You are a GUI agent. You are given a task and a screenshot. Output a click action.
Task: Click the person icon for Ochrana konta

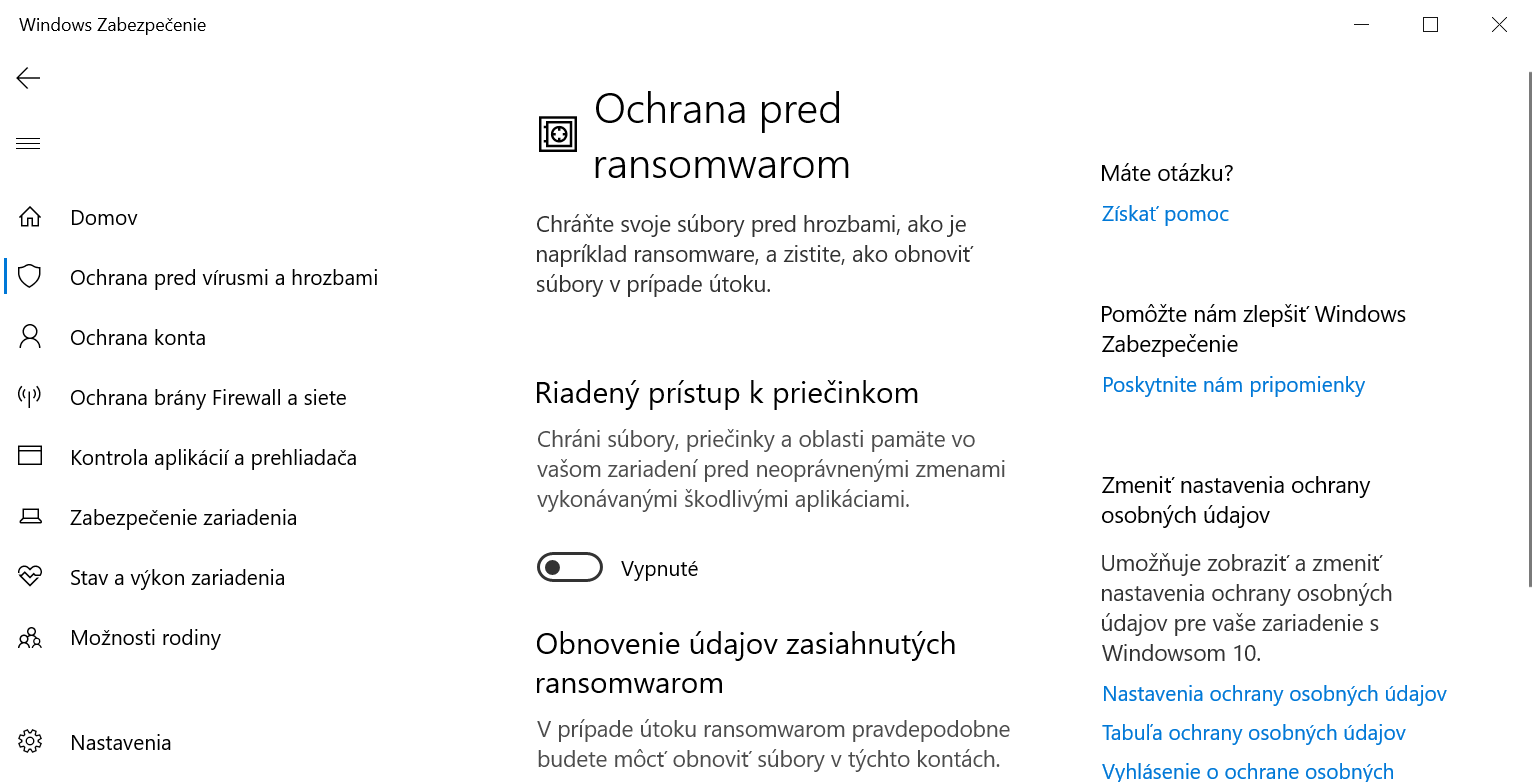pos(30,337)
